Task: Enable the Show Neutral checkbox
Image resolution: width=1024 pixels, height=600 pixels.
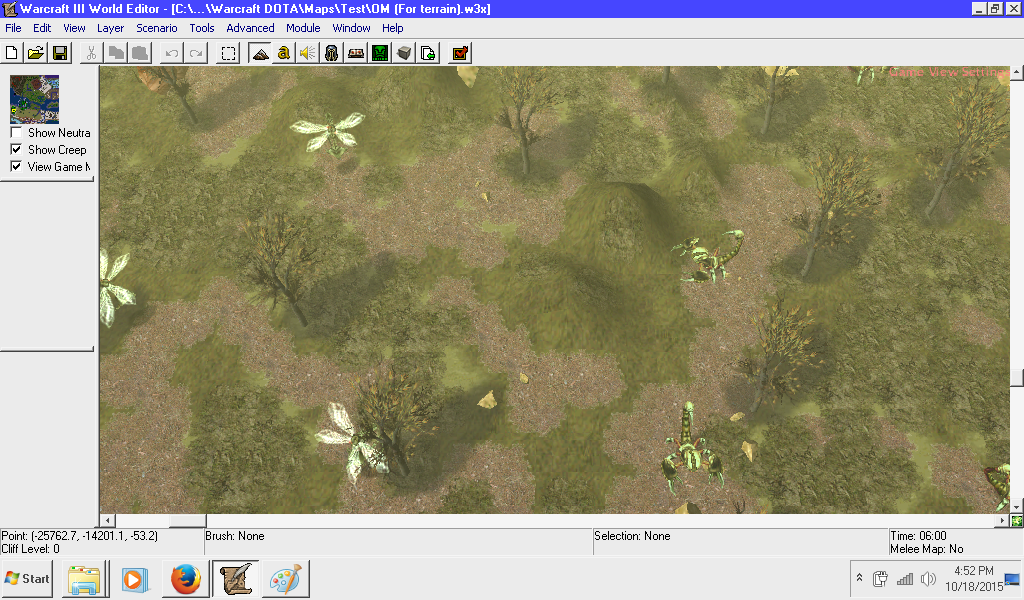Action: click(x=16, y=133)
